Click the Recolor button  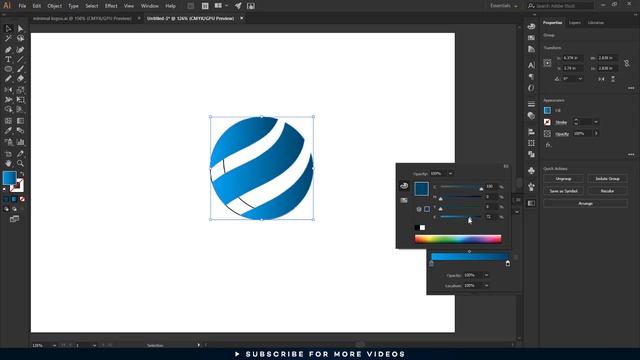tap(607, 191)
